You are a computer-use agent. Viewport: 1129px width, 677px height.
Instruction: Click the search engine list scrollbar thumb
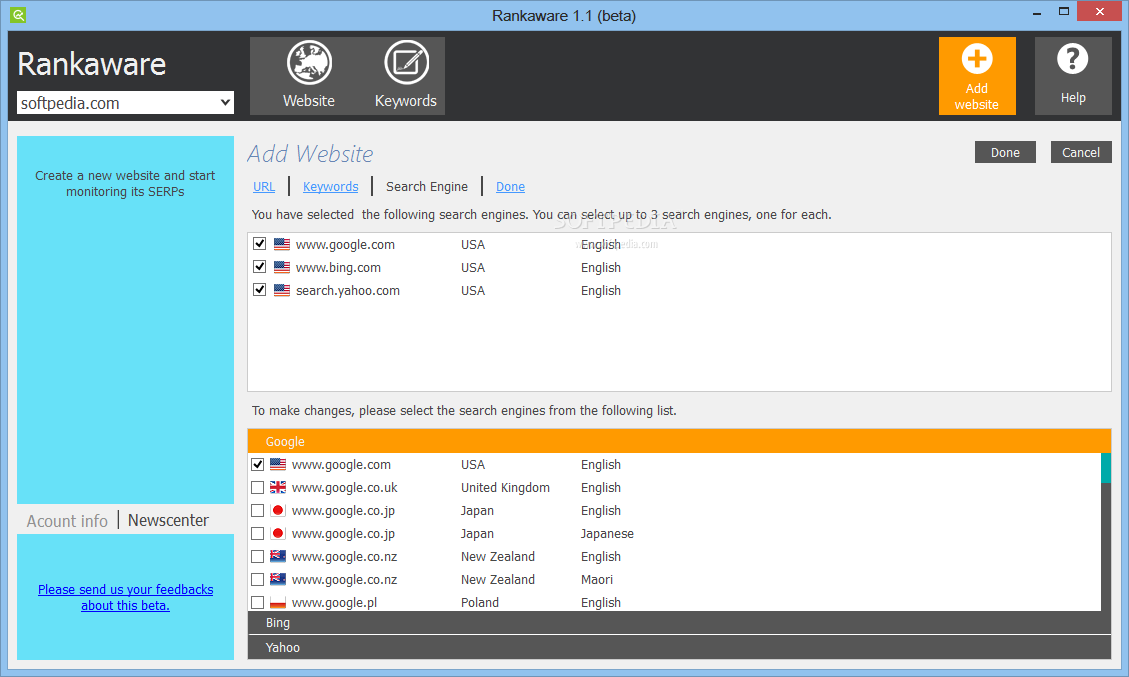pyautogui.click(x=1106, y=468)
